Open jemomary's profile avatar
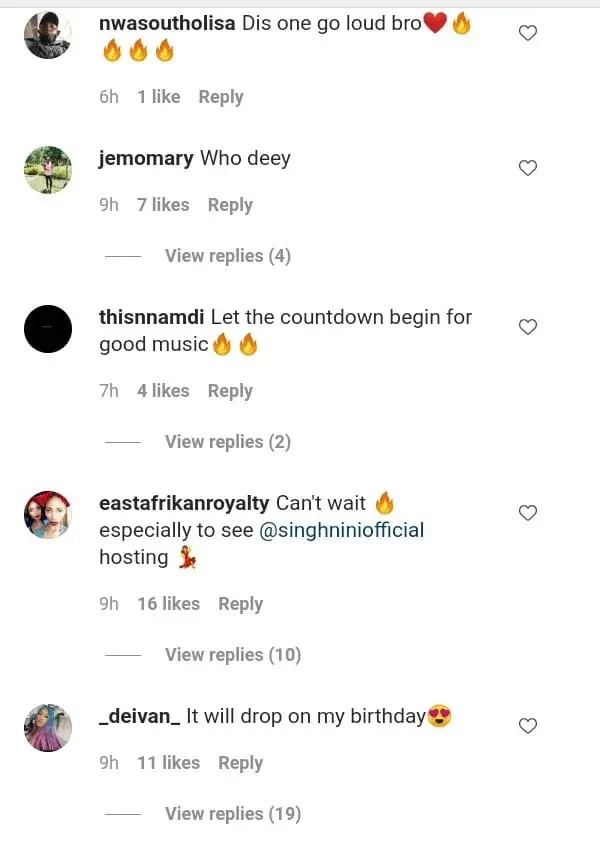The width and height of the screenshot is (600, 858). tap(48, 169)
